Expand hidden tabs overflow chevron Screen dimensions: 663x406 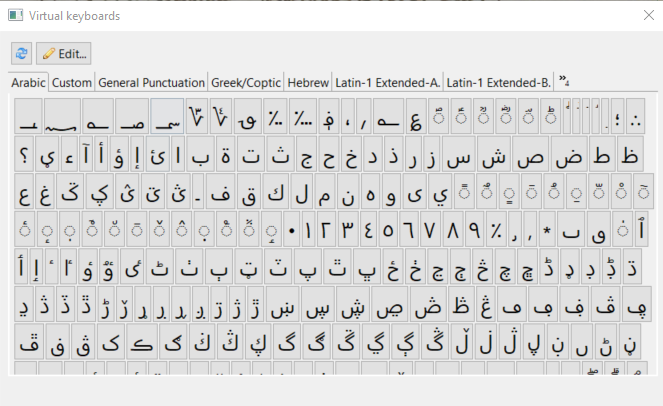(x=564, y=80)
